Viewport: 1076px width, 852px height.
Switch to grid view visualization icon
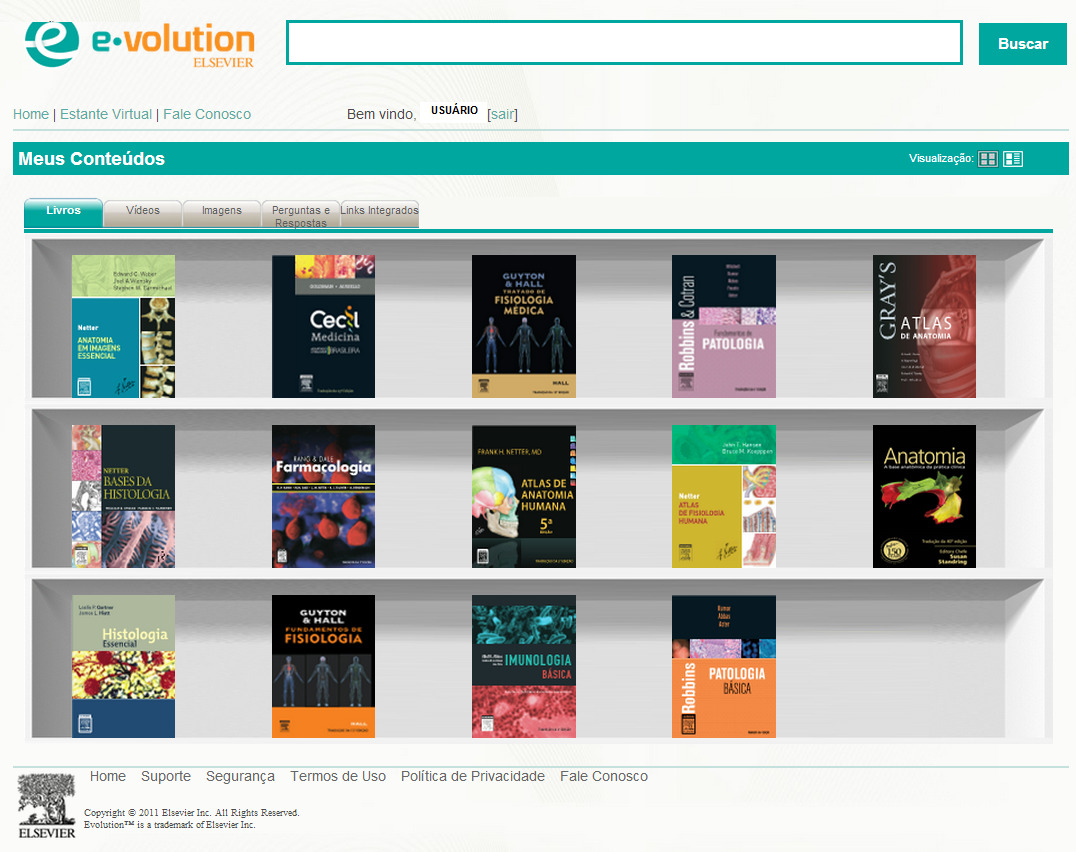pos(987,159)
